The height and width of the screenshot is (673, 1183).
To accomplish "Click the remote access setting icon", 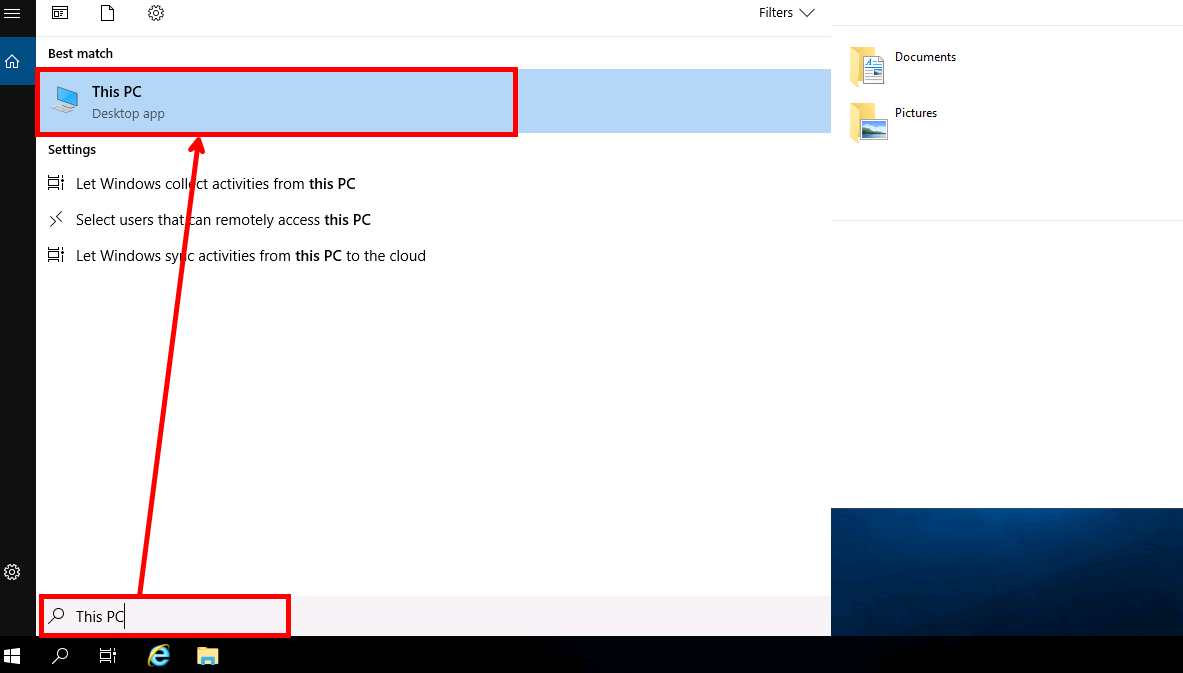I will [56, 220].
